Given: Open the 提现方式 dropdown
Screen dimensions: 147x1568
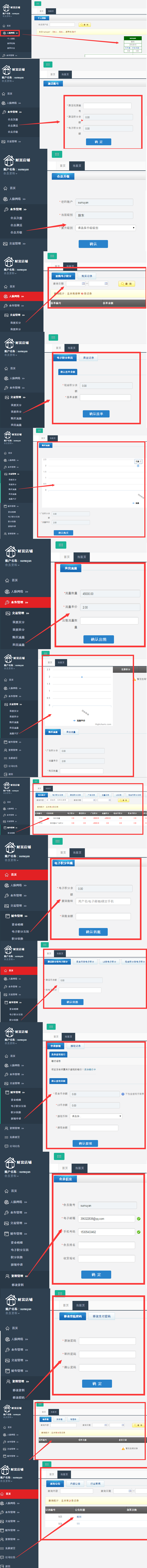Looking at the screenshot, I should (96, 1116).
